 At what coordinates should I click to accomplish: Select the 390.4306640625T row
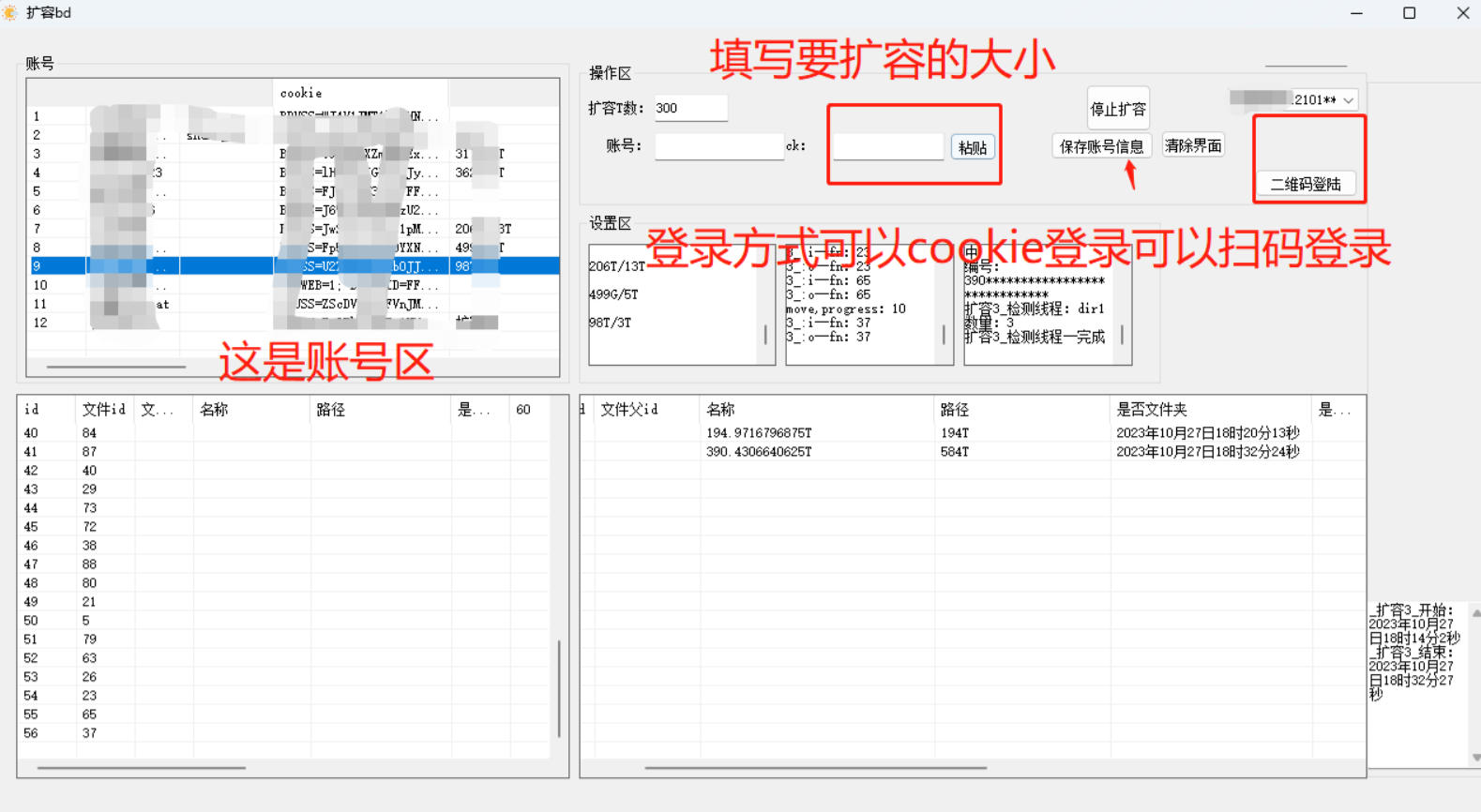coord(759,452)
